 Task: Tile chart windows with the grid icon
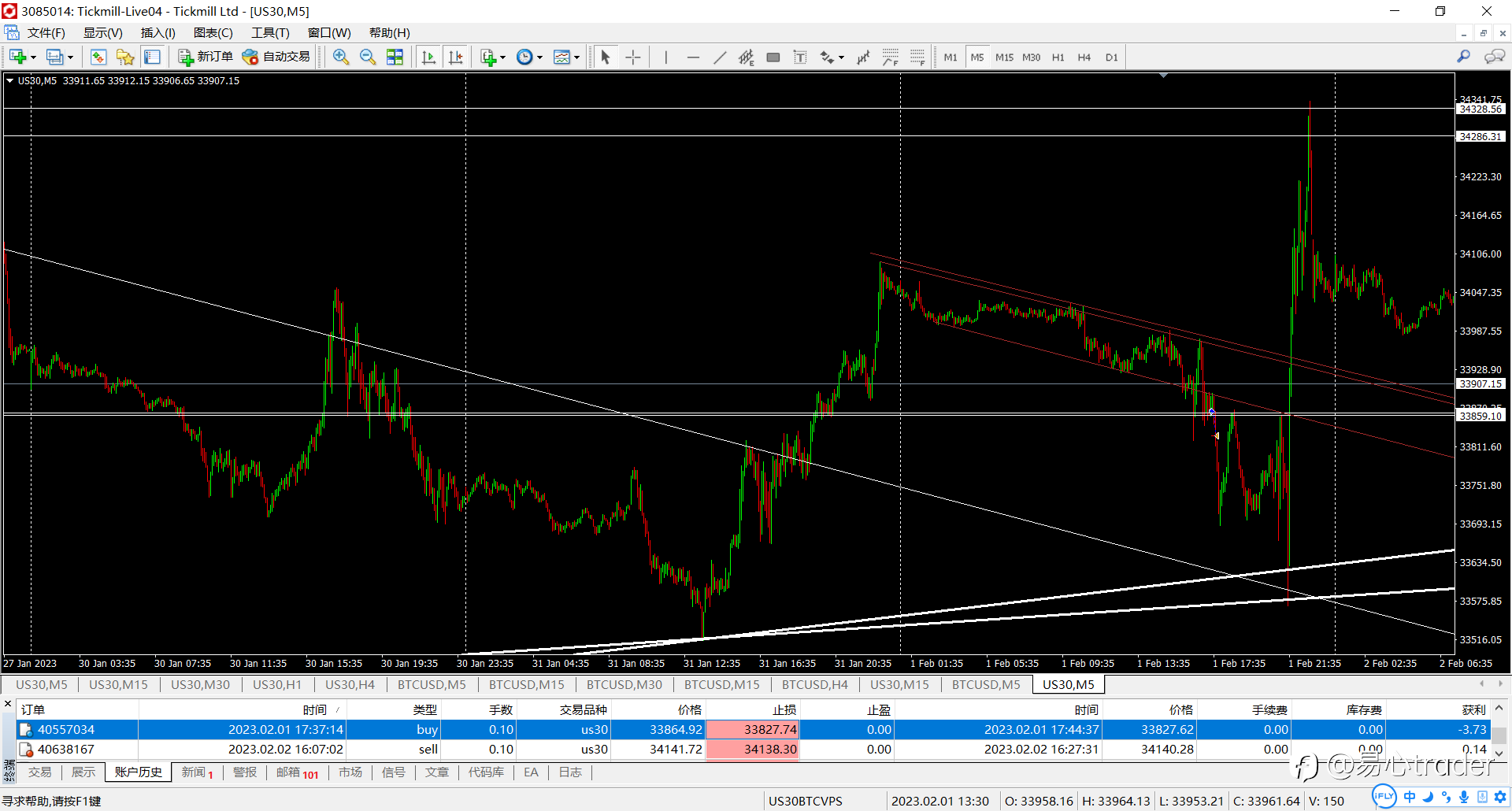(395, 57)
